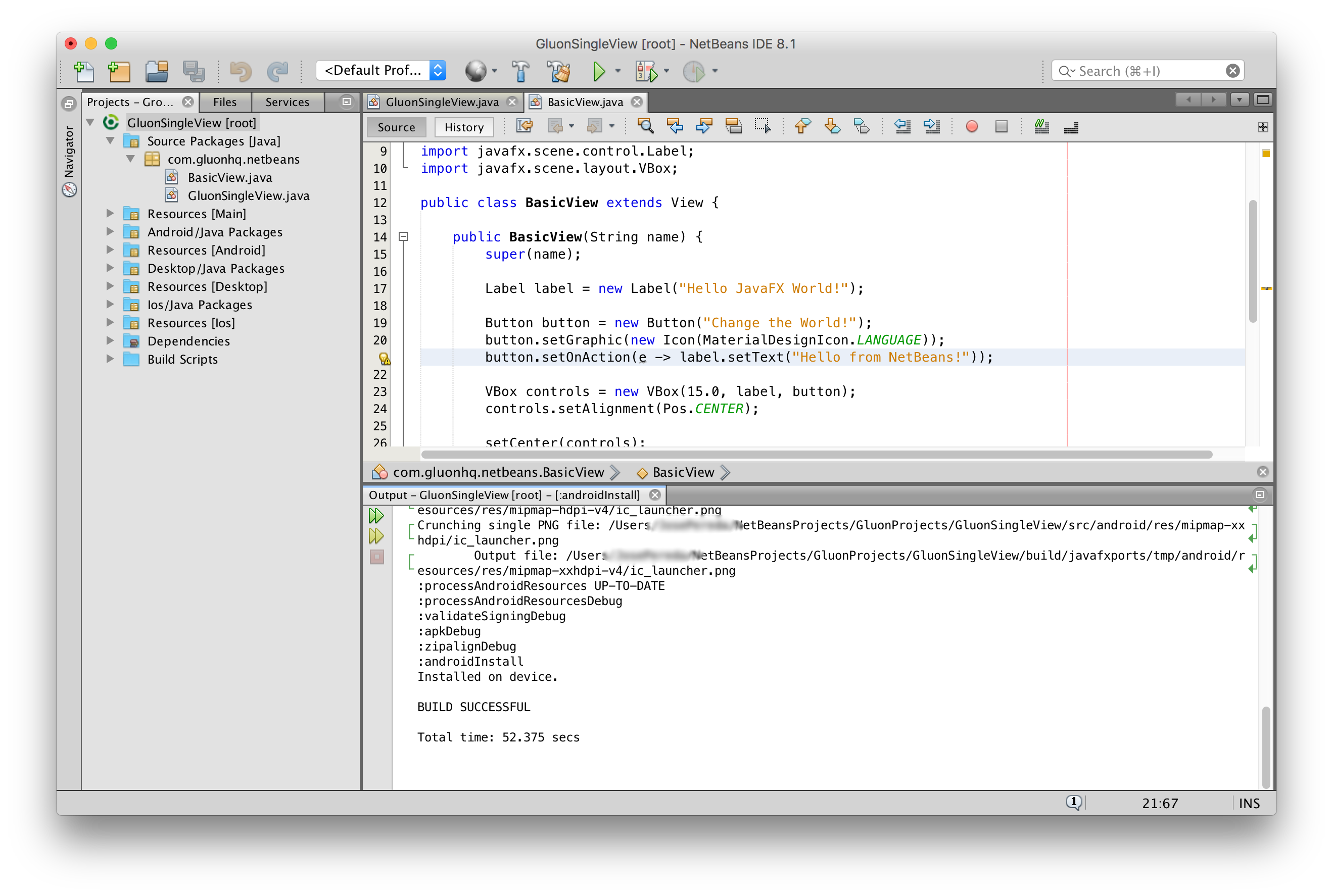Screen dimensions: 1333x896
Task: Click the editor vertical scrollbar
Action: pos(1252,261)
